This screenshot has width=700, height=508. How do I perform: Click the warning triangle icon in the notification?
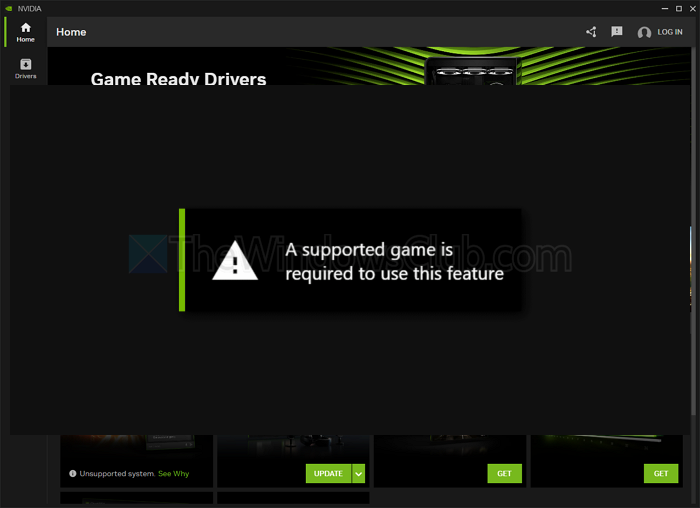pos(235,261)
